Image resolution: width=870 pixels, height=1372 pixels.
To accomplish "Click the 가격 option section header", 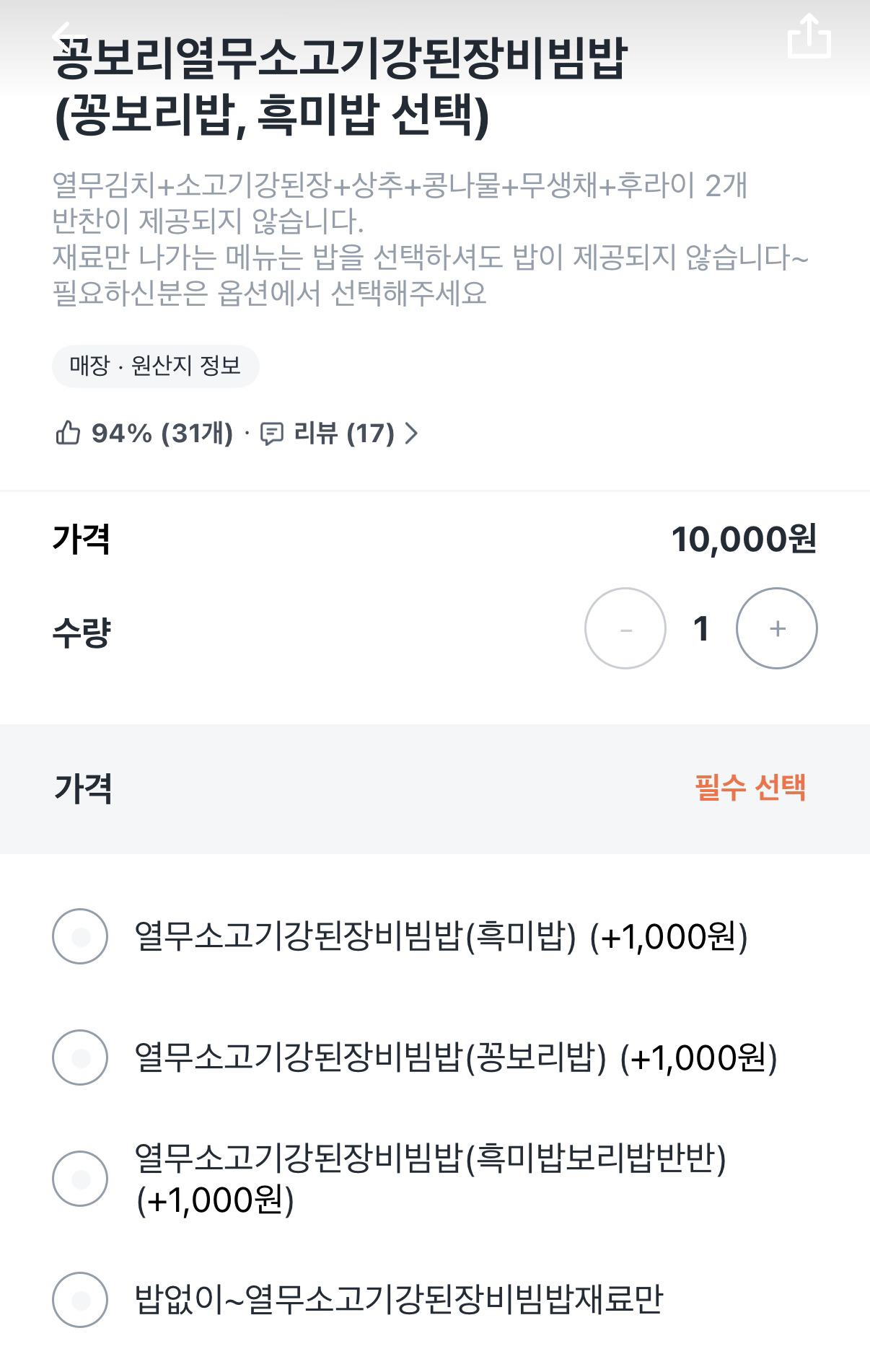I will pos(83,788).
